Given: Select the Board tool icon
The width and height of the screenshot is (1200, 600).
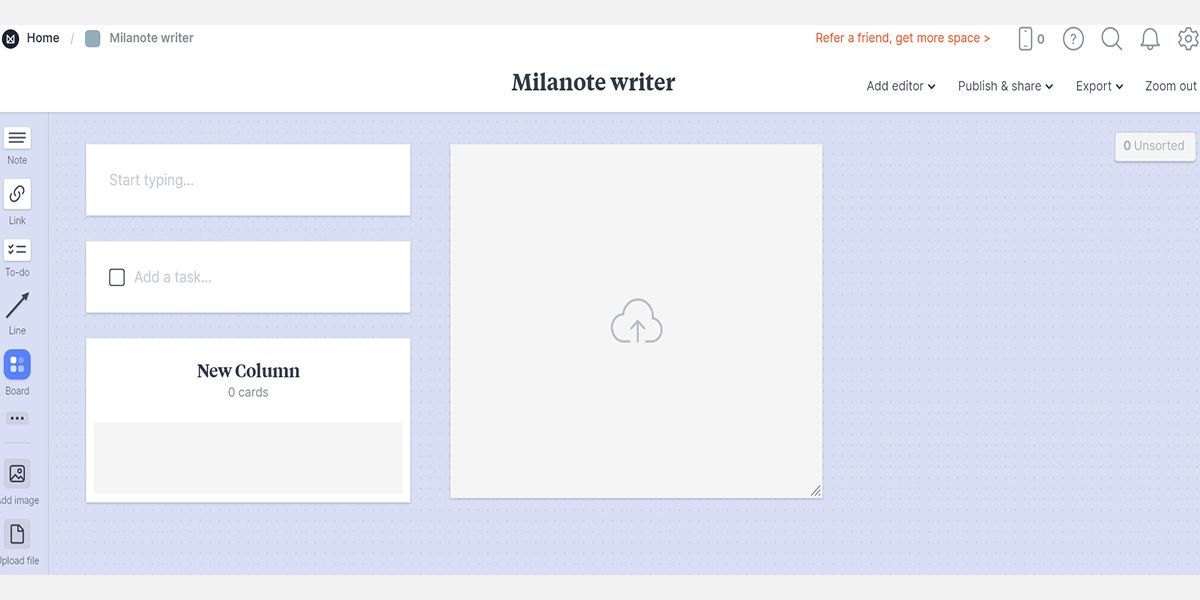Looking at the screenshot, I should (x=17, y=365).
